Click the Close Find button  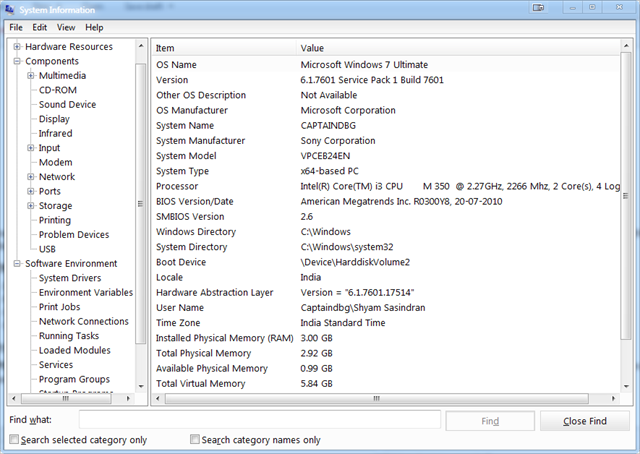pos(585,421)
